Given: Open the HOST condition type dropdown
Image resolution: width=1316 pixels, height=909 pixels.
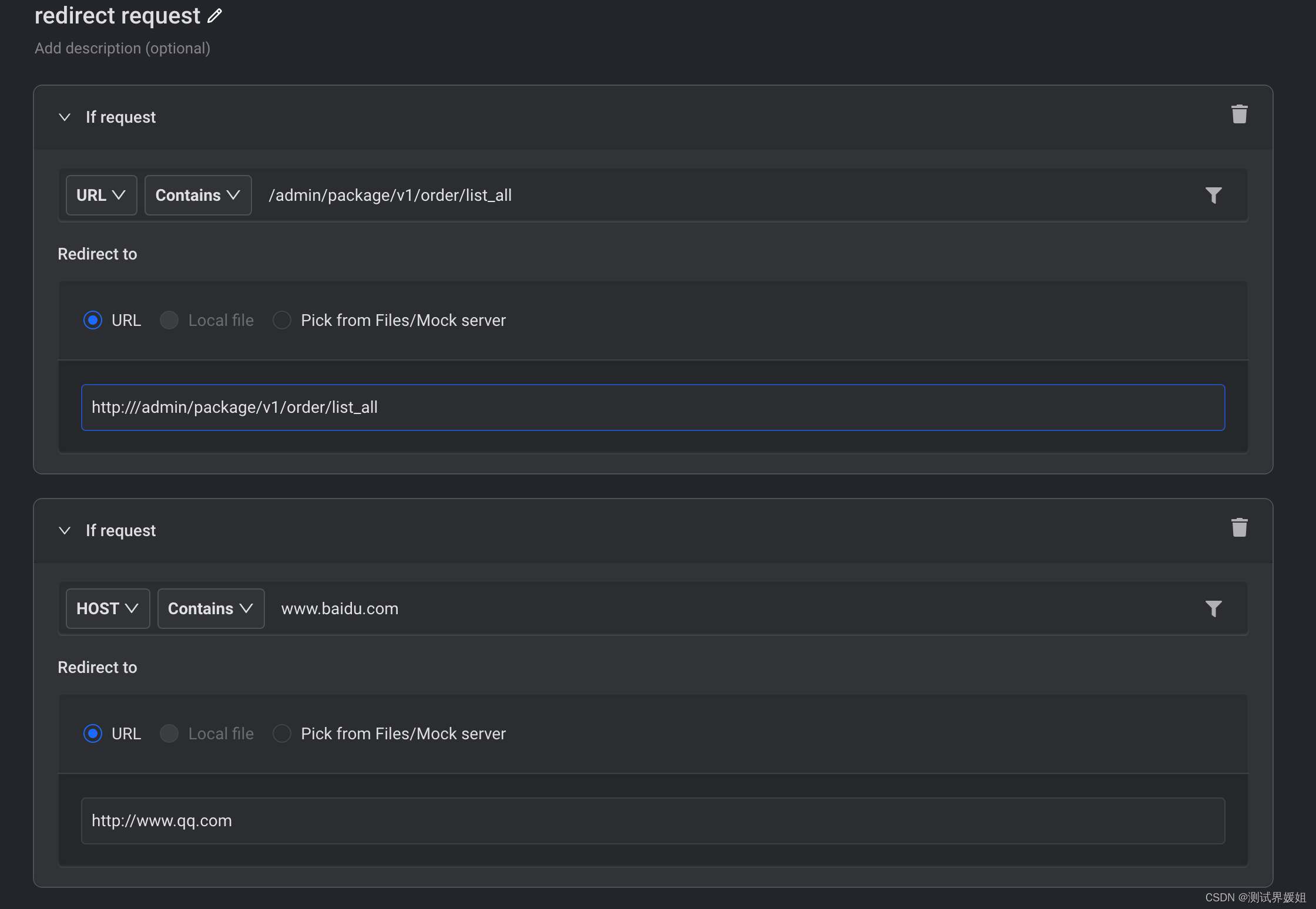Looking at the screenshot, I should tap(108, 608).
